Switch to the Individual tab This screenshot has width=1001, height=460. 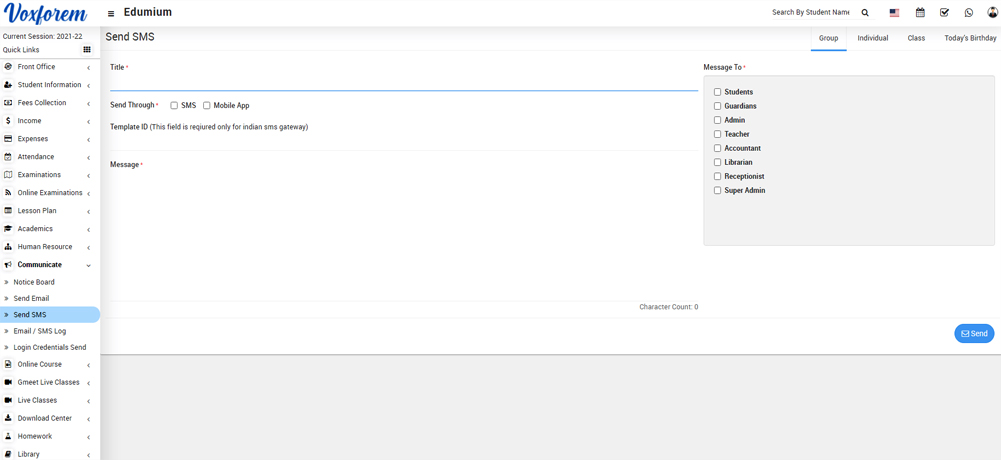[872, 38]
